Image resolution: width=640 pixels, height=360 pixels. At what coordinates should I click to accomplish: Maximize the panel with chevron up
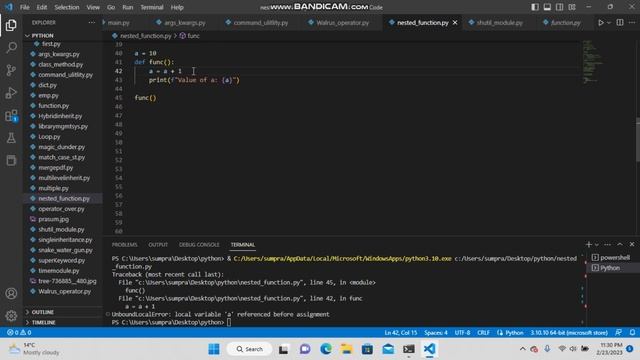coord(620,244)
